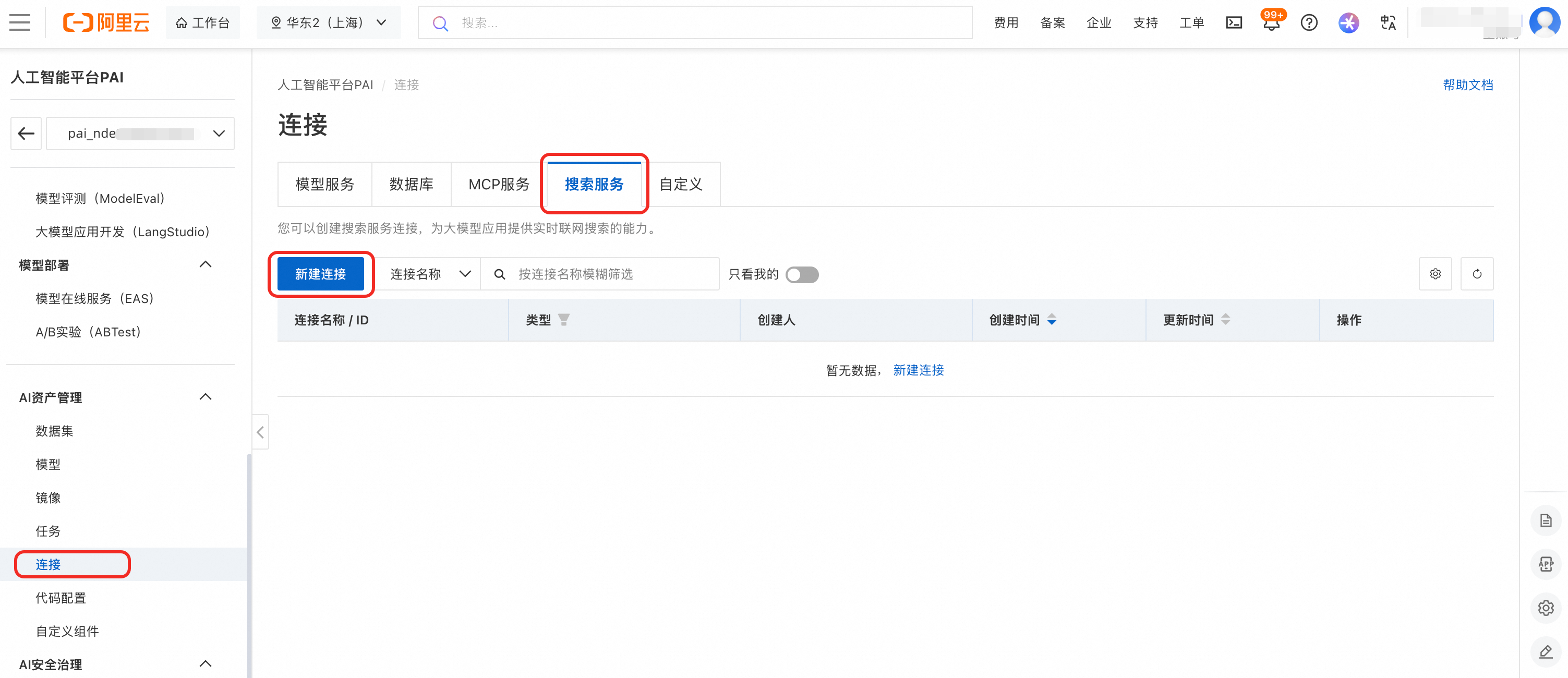
Task: Open the hamburger navigation menu
Action: click(19, 22)
